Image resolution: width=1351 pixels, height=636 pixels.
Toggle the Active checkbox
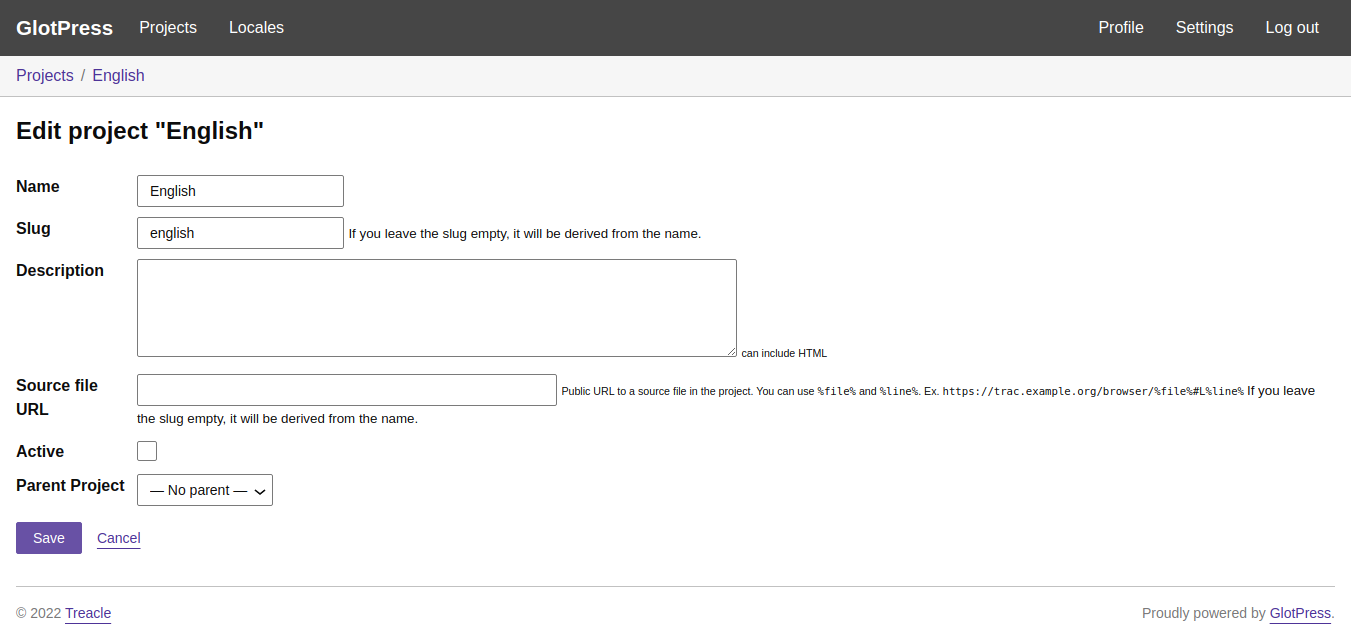147,451
